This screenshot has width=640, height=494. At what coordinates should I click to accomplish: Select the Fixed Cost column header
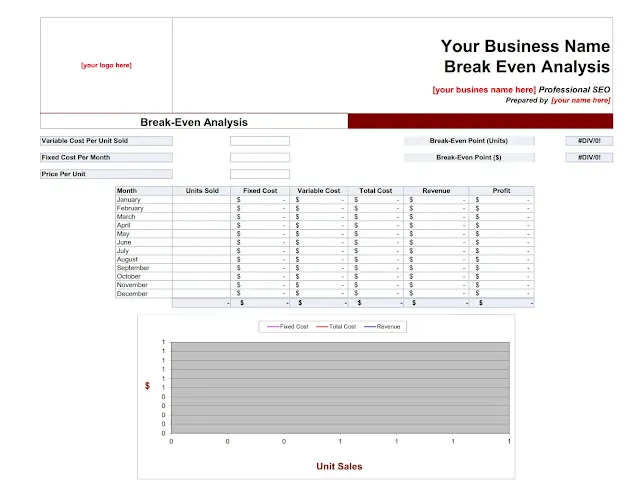260,191
